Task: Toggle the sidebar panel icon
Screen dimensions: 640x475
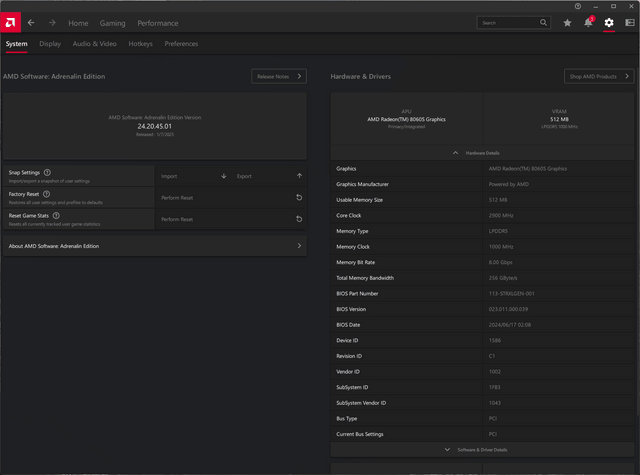Action: point(630,23)
